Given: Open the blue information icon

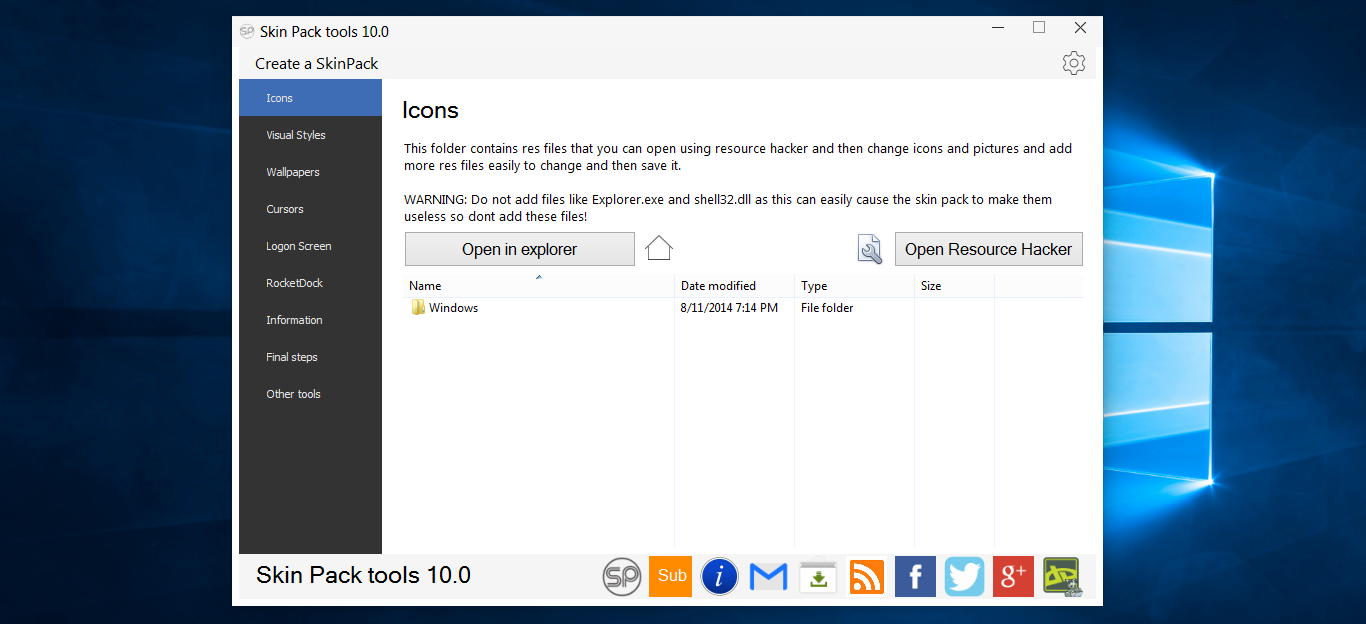Looking at the screenshot, I should tap(719, 577).
